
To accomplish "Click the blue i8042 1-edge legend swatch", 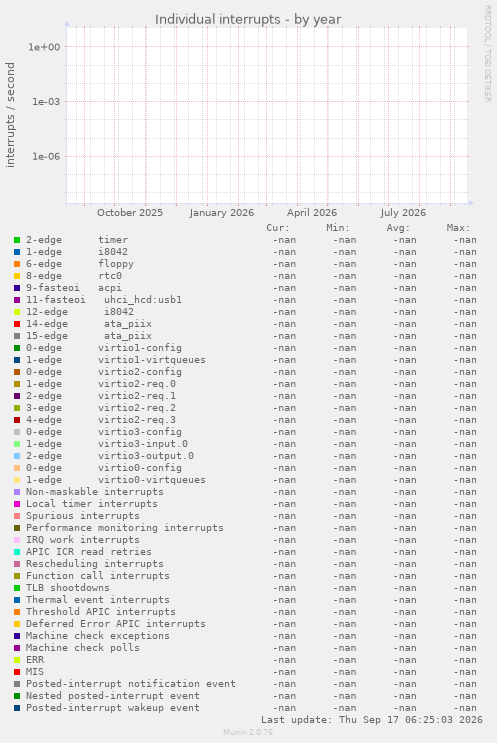I will tap(17, 252).
